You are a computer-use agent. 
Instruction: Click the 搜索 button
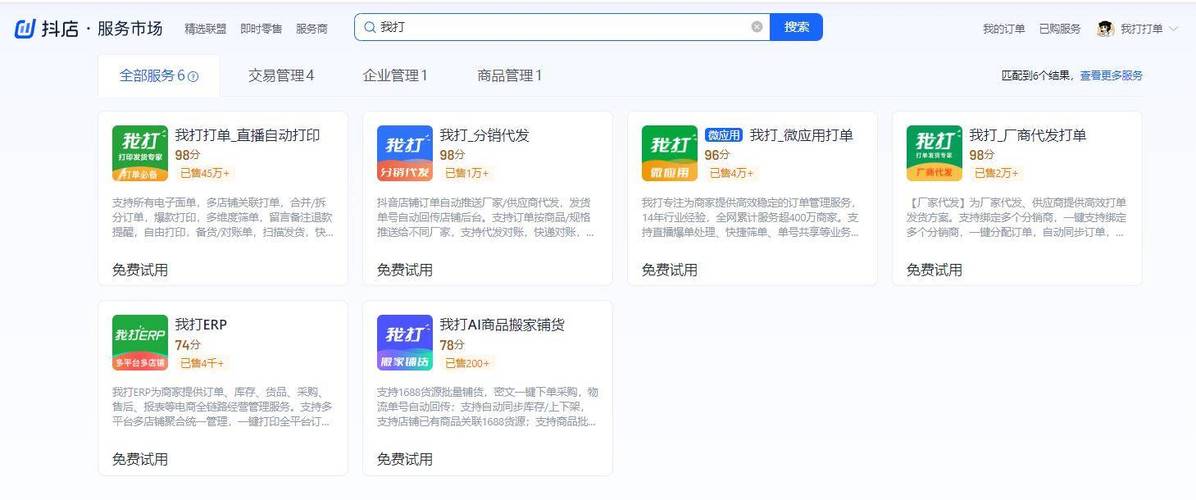pyautogui.click(x=796, y=27)
